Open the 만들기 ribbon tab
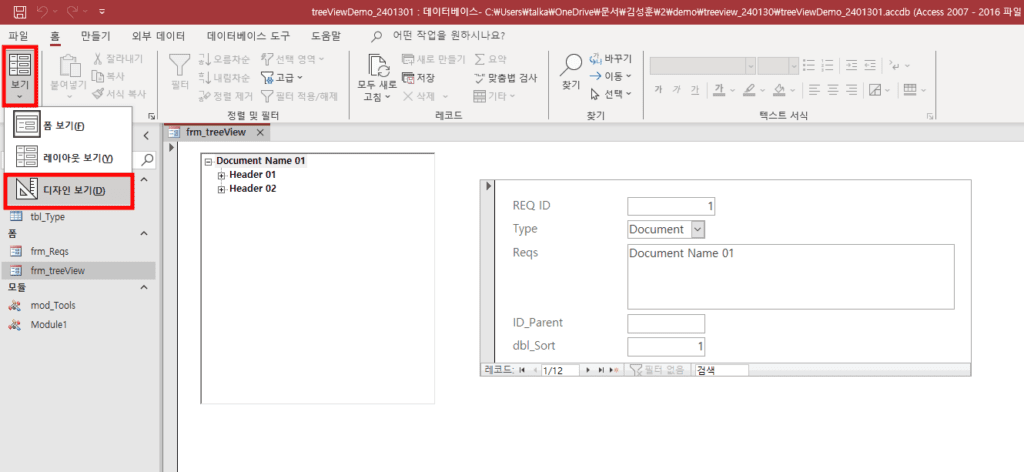This screenshot has height=472, width=1024. (95, 36)
